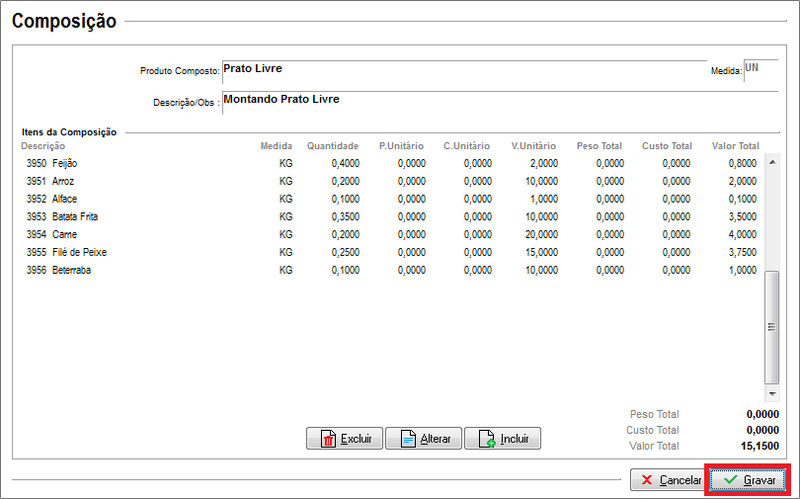The image size is (800, 499).
Task: Click the Produto Composto field
Action: click(462, 69)
